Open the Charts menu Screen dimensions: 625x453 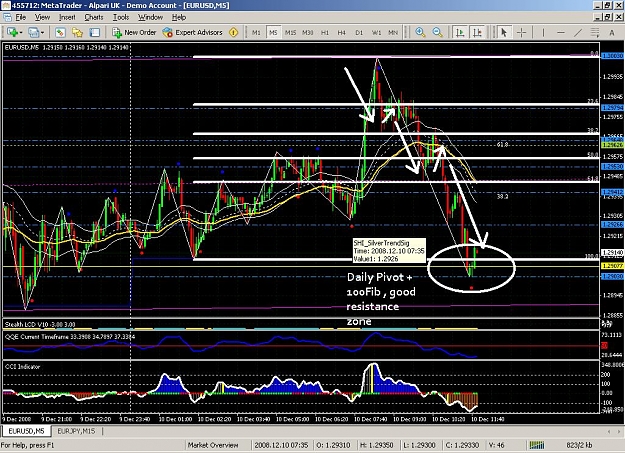click(94, 17)
